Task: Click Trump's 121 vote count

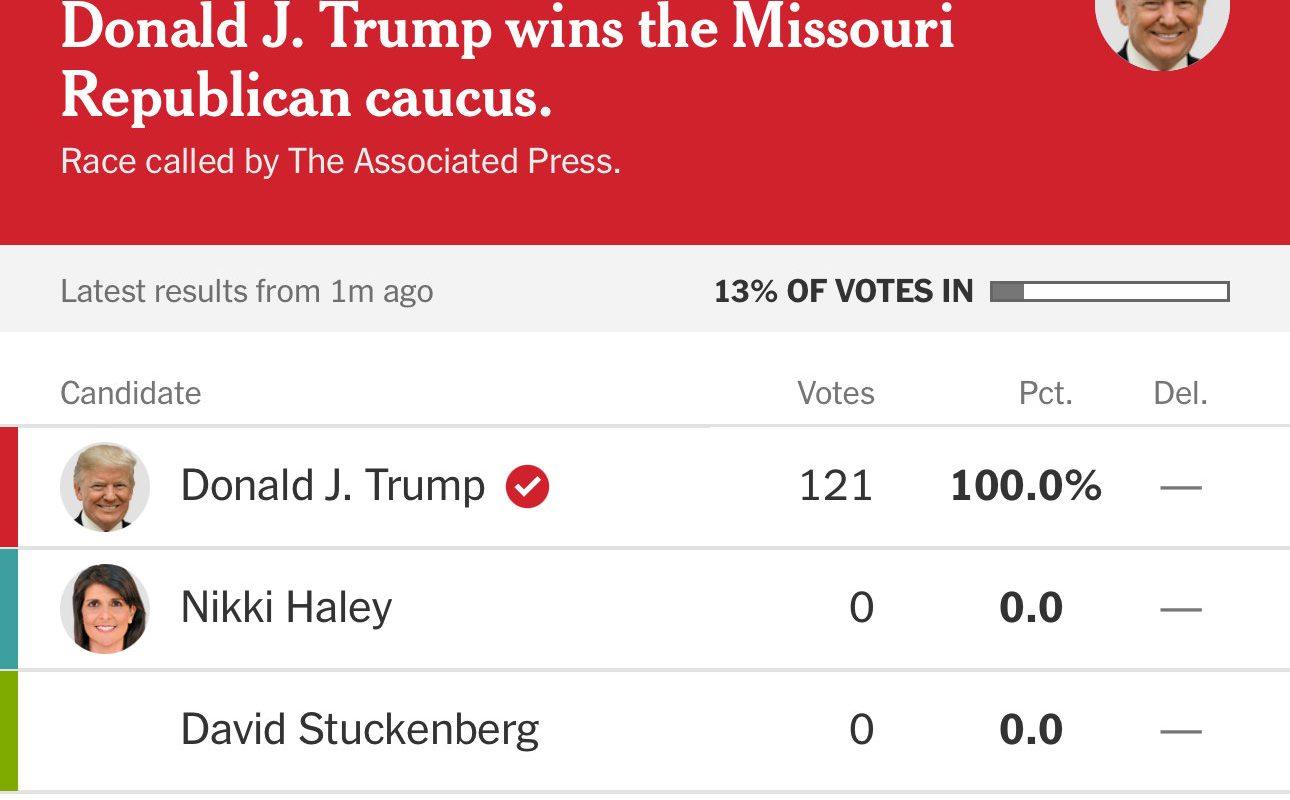Action: pyautogui.click(x=835, y=487)
